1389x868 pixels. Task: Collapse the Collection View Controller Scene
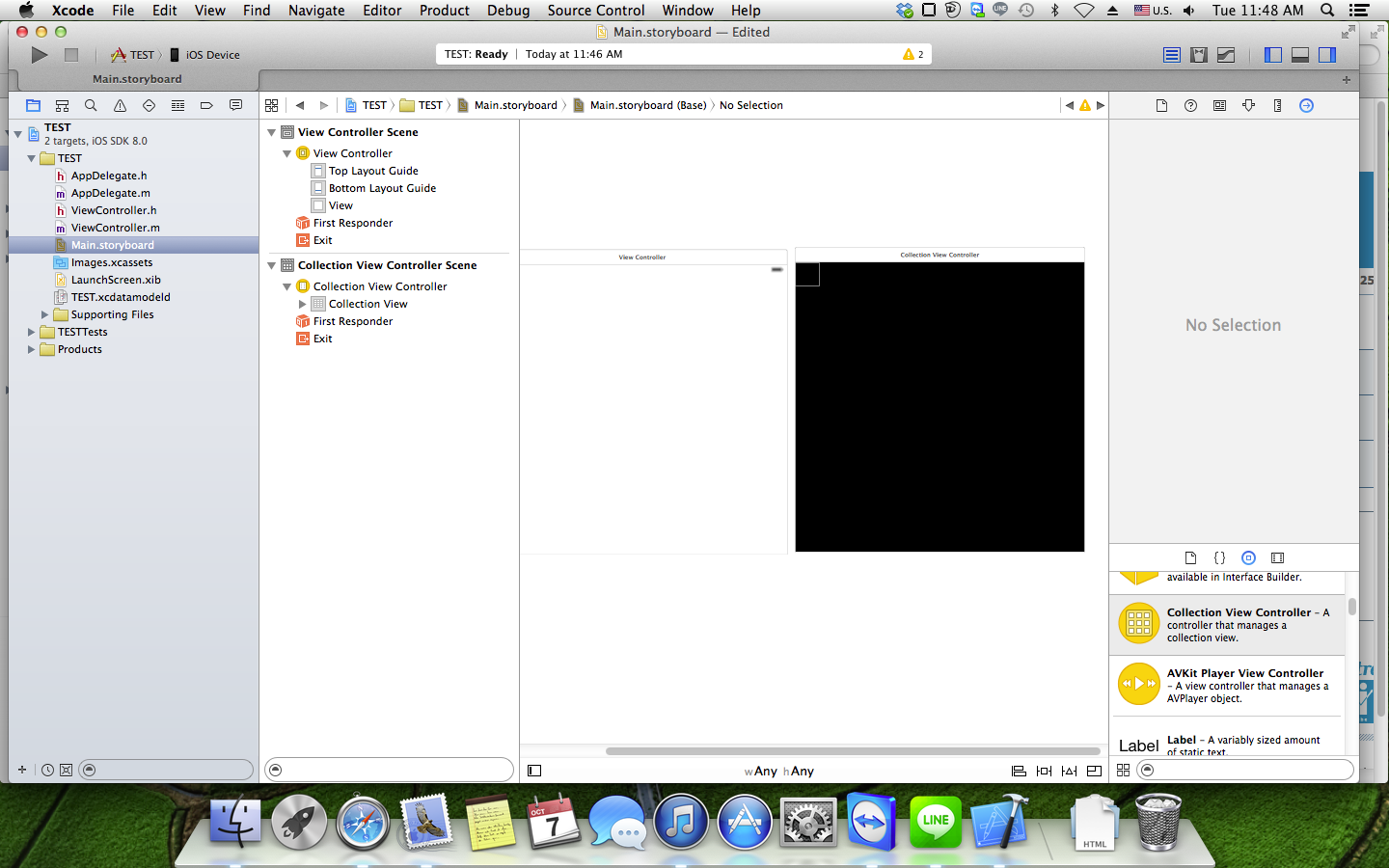272,265
